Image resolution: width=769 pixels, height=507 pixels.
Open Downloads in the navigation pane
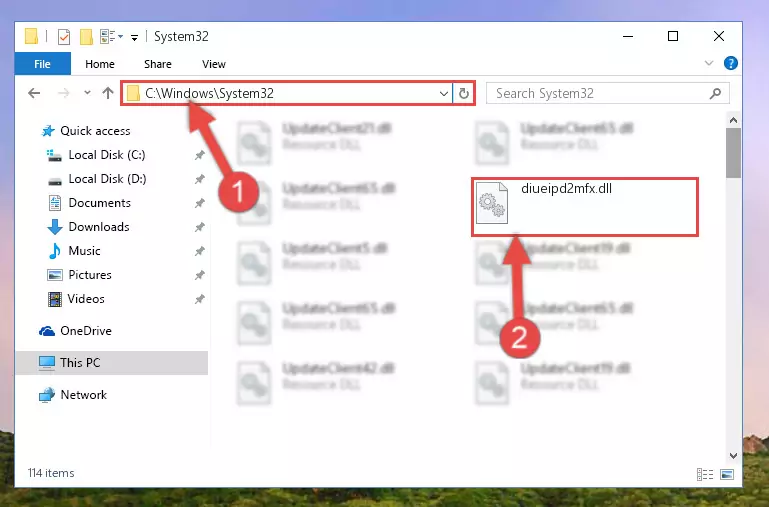(99, 227)
